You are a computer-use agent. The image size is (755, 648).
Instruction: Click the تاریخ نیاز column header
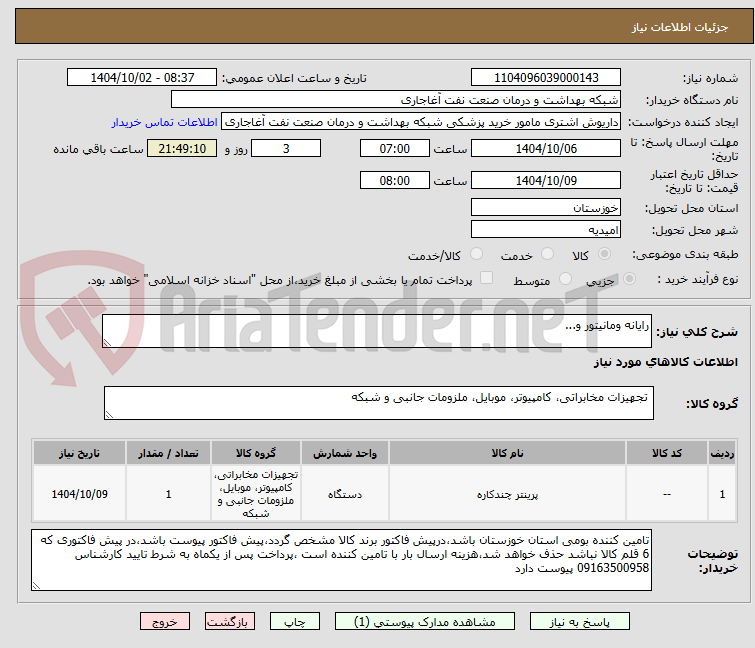click(79, 453)
